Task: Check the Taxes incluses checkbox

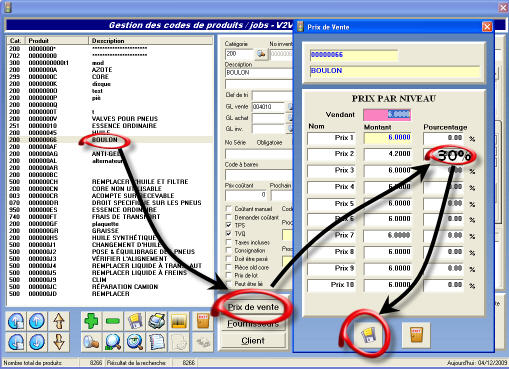Action: 229,242
